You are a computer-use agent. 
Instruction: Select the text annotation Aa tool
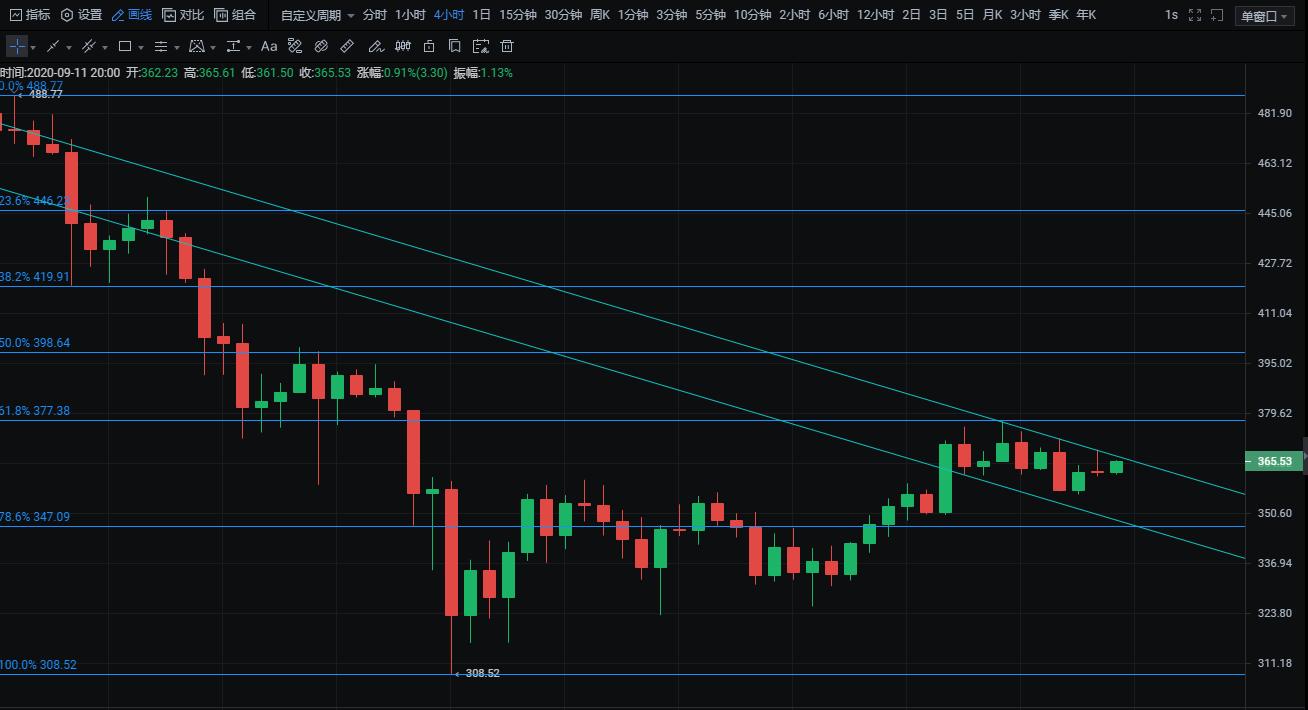[x=268, y=46]
